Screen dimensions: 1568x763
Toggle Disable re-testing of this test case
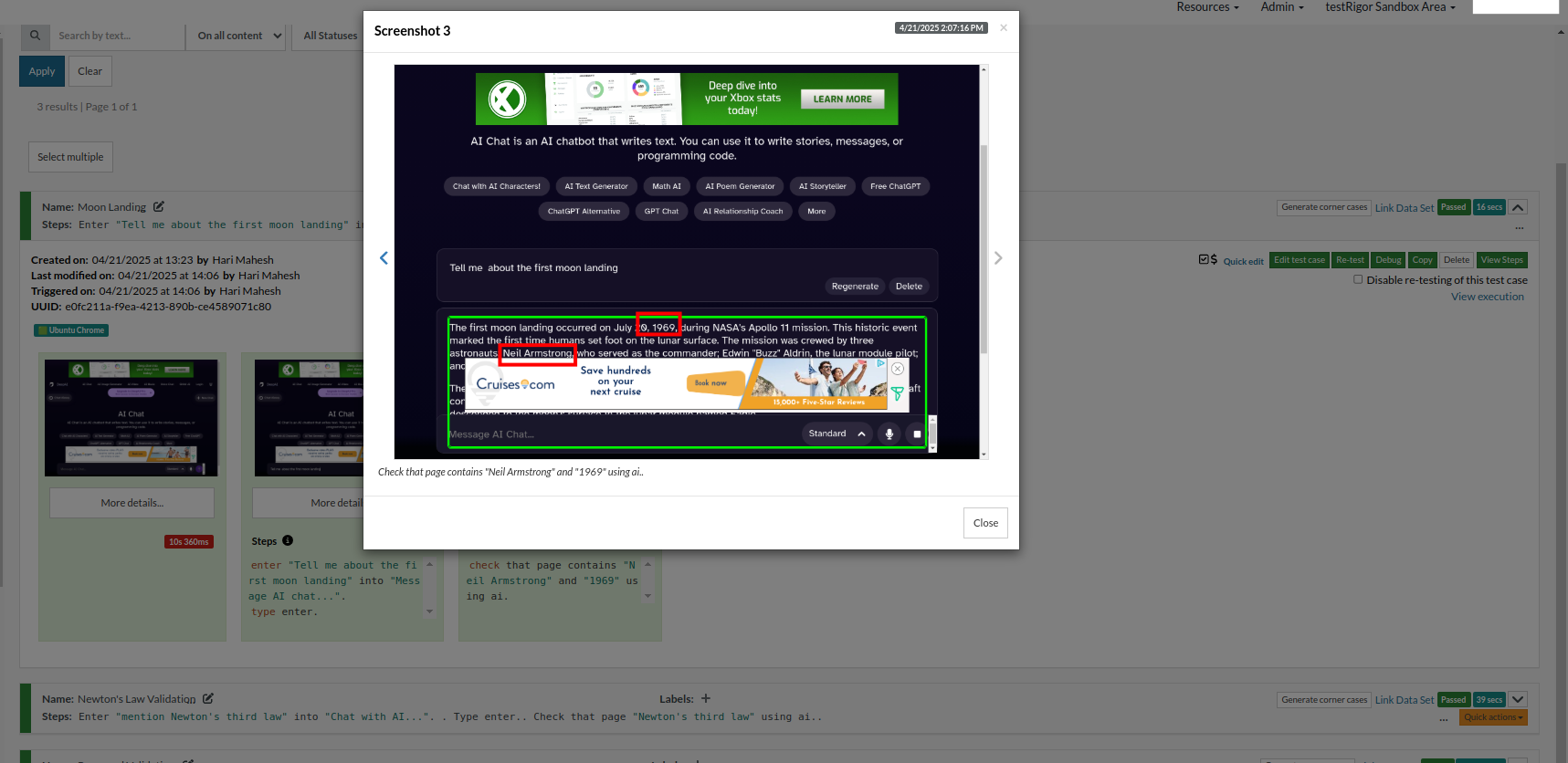(x=1358, y=280)
